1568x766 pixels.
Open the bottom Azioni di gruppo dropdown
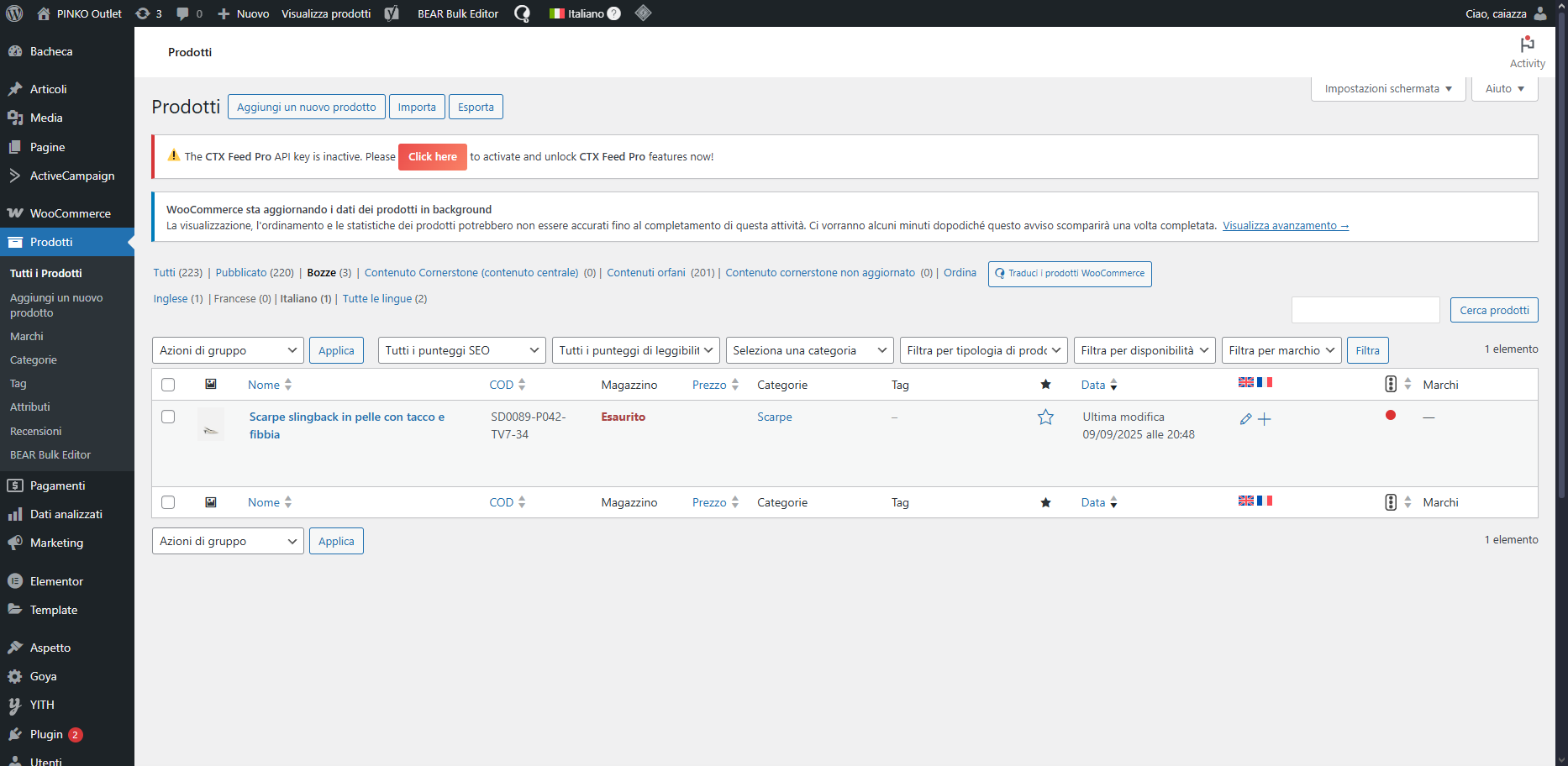pyautogui.click(x=228, y=541)
